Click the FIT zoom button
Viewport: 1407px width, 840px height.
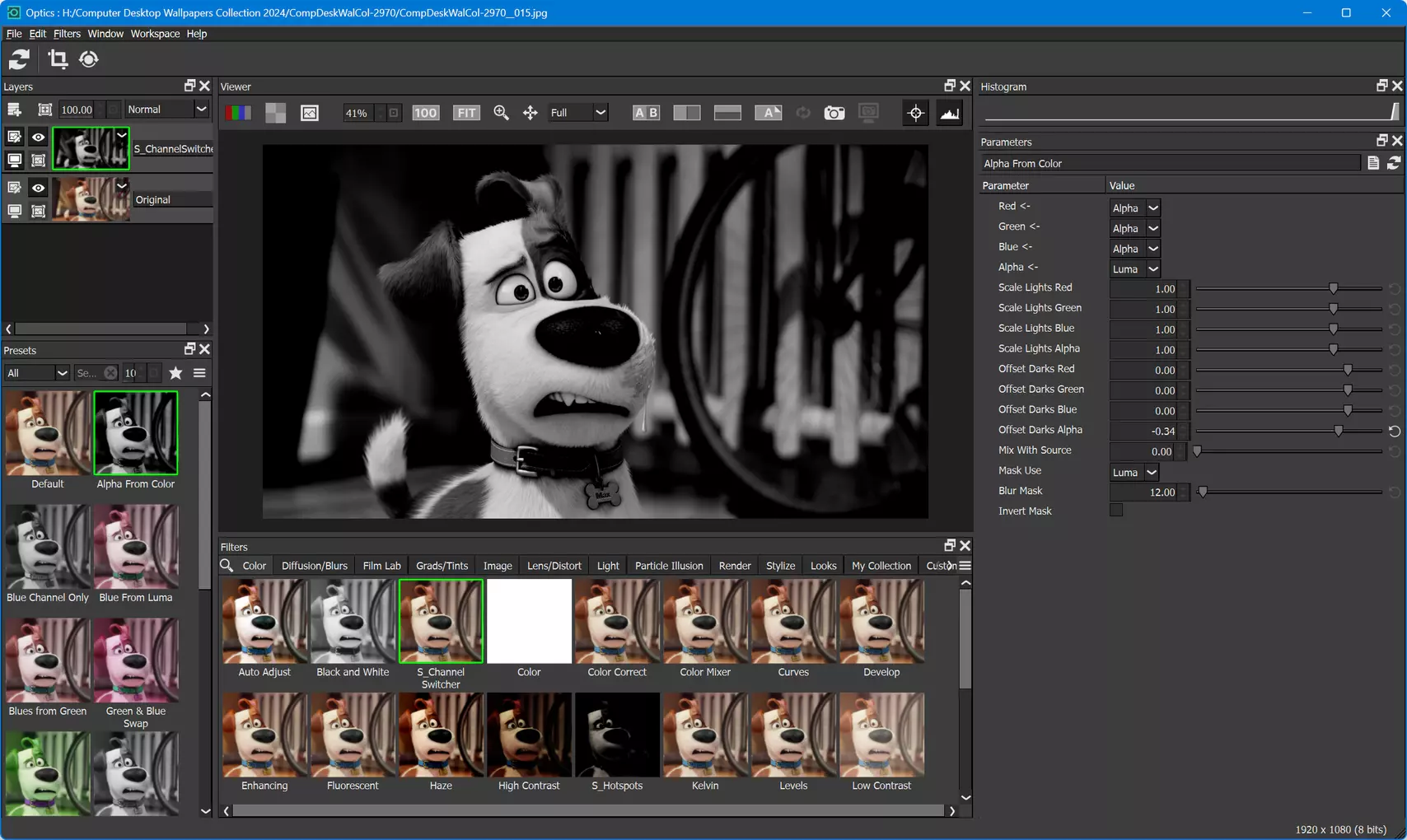coord(466,113)
